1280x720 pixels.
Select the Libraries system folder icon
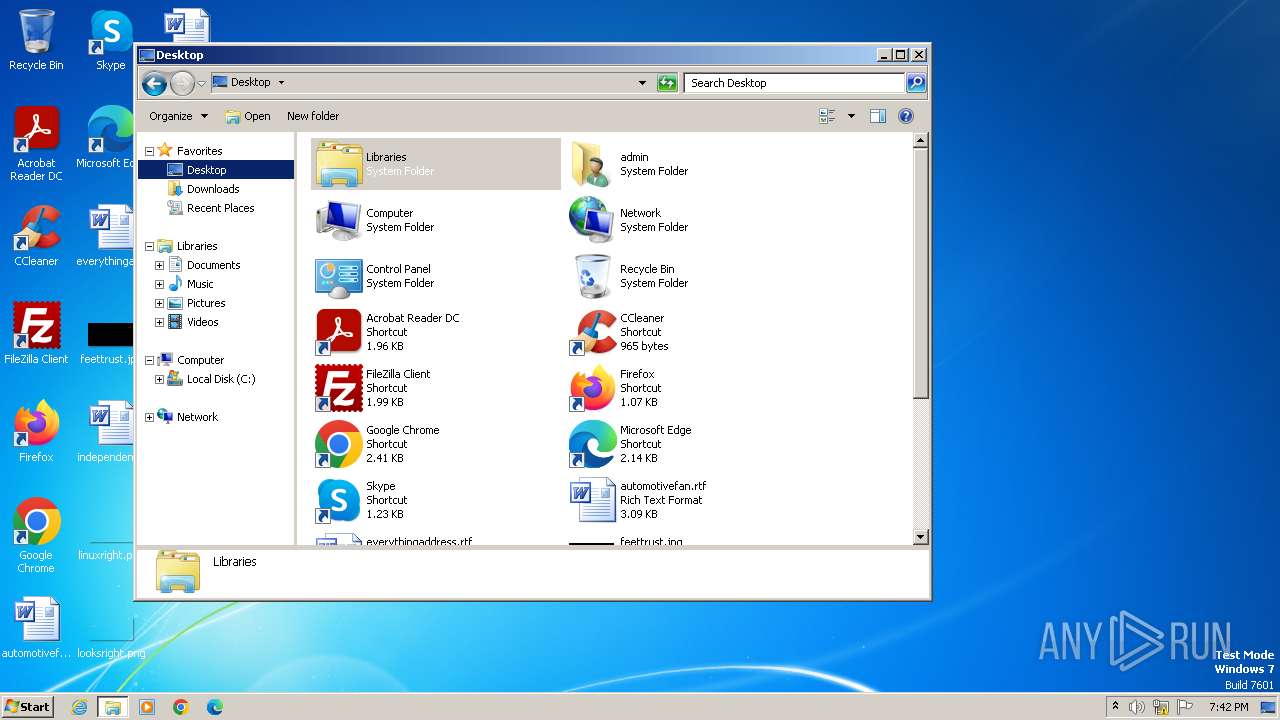339,164
